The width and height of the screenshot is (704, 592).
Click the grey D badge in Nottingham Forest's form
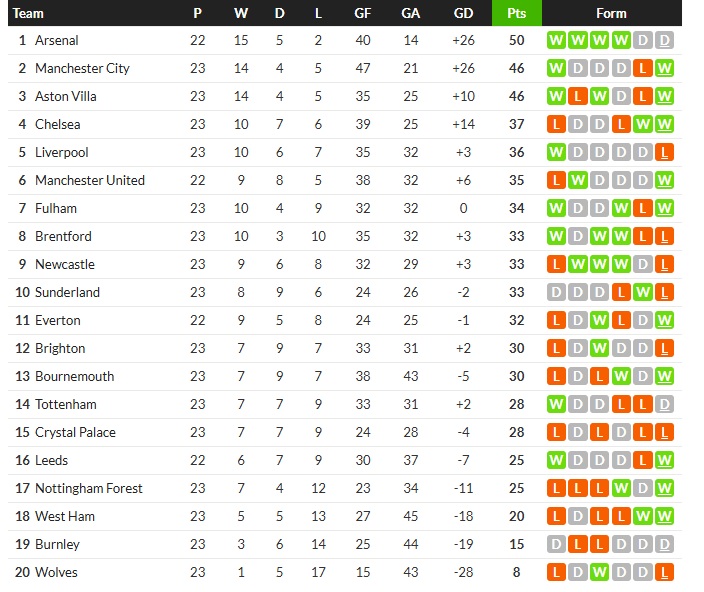click(644, 489)
